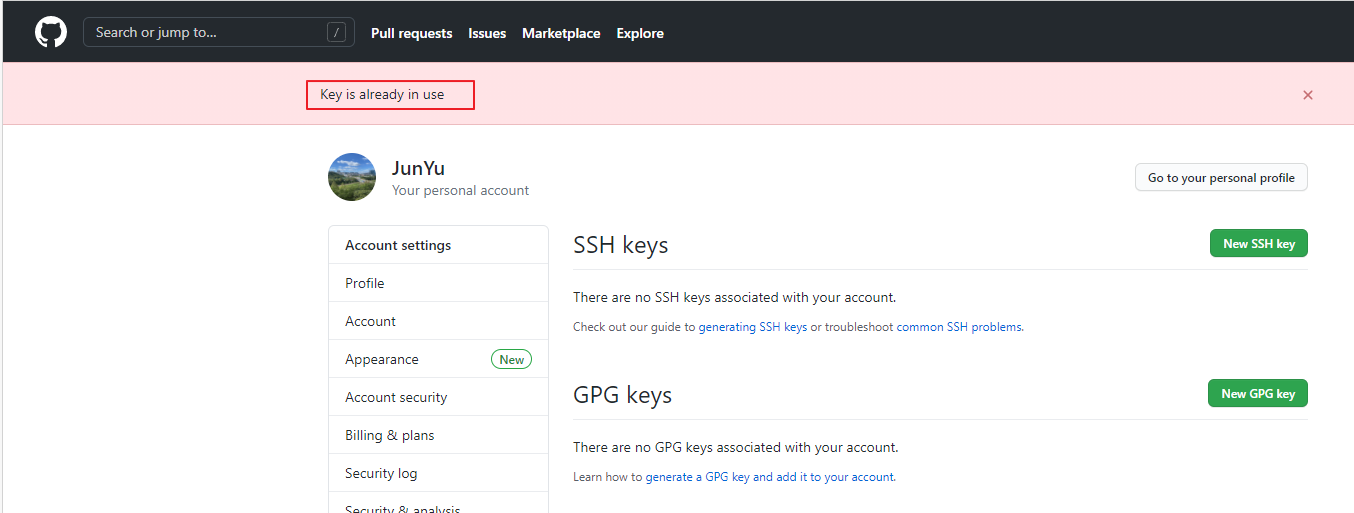Open Account security in the sidebar
Screen dimensions: 1354x513
point(396,397)
